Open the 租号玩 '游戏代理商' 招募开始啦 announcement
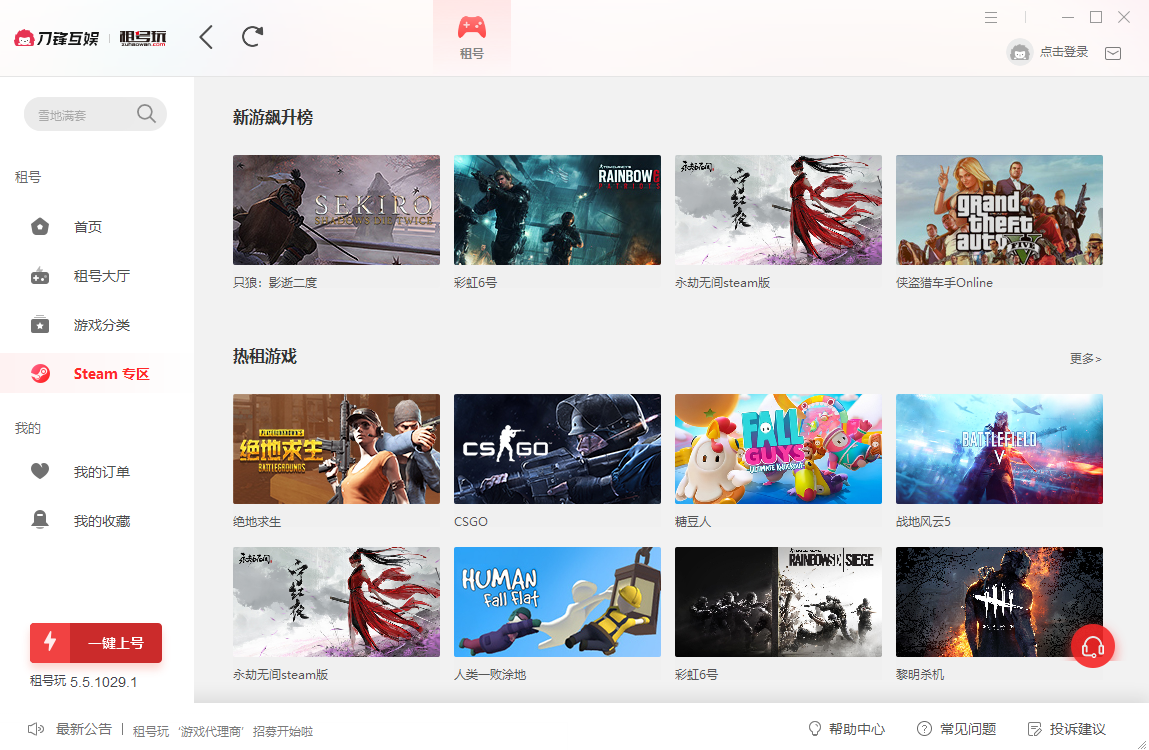Screen dimensions: 1149x750 223,732
